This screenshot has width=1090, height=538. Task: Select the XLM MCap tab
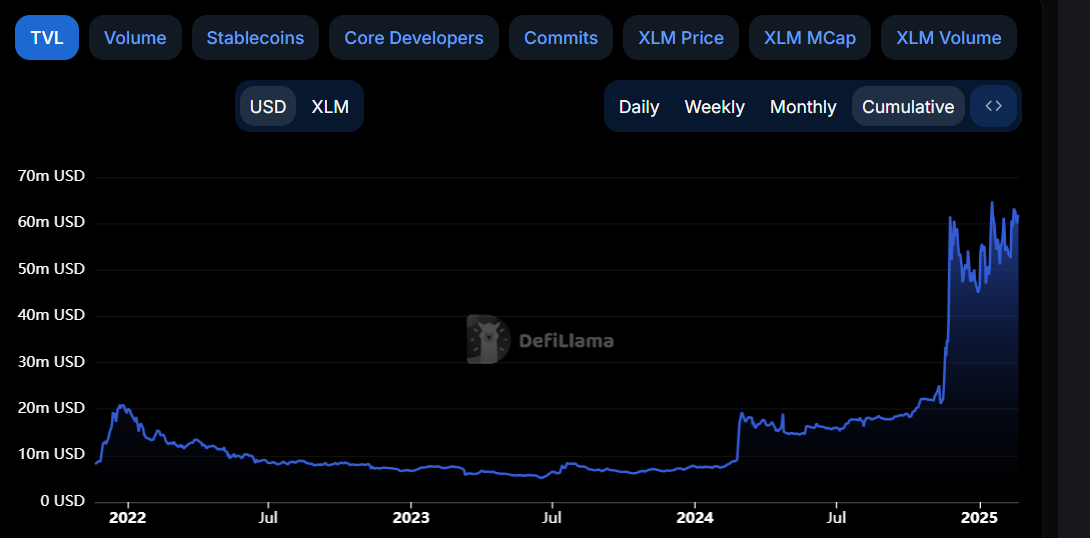[x=810, y=38]
